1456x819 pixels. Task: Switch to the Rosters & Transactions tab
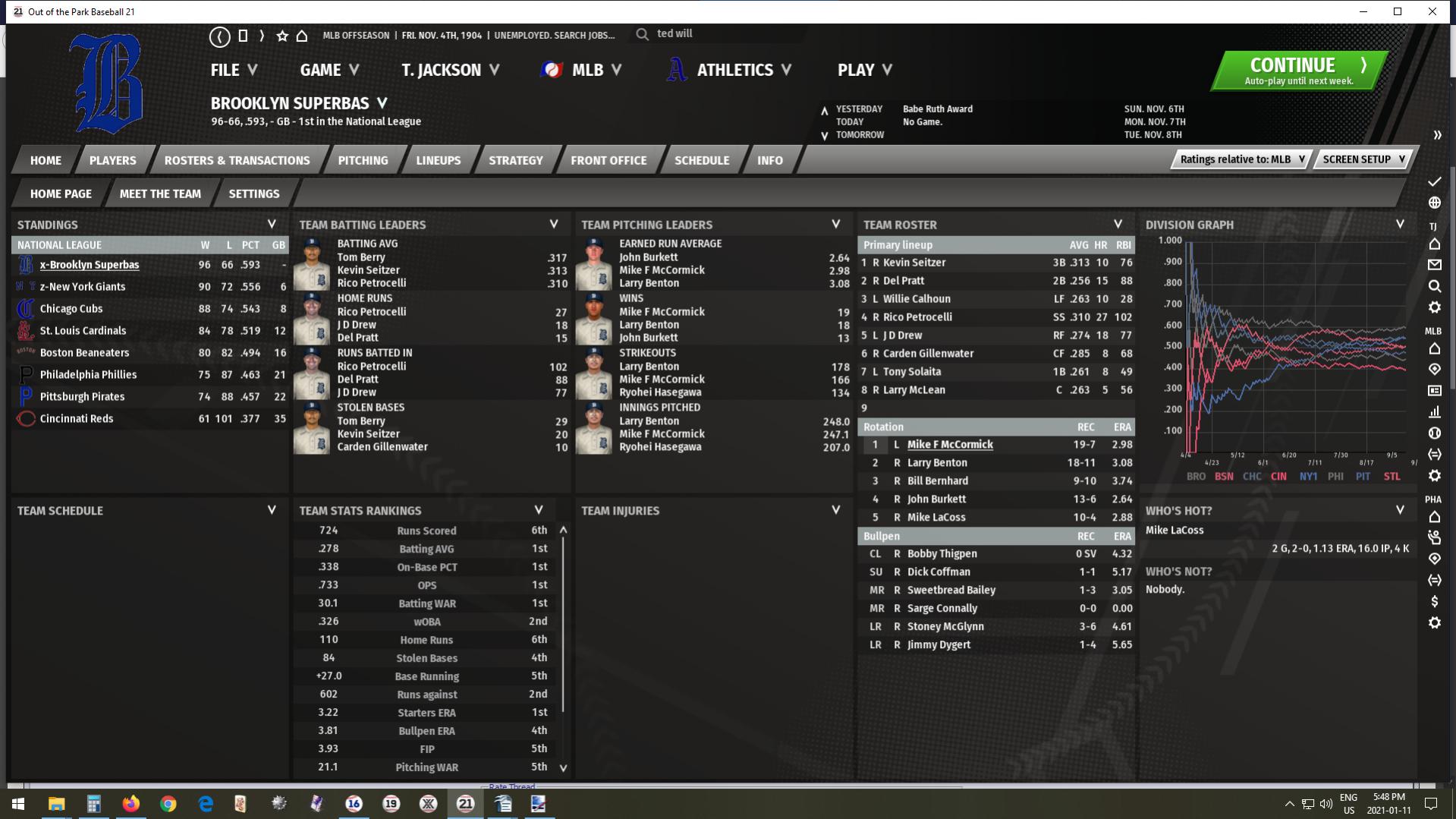(x=237, y=160)
